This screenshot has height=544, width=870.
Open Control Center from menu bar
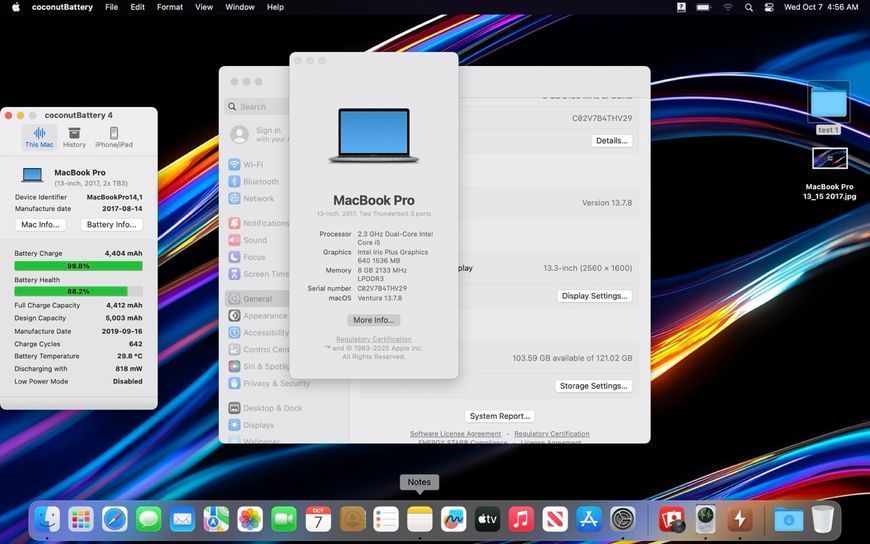(x=769, y=7)
